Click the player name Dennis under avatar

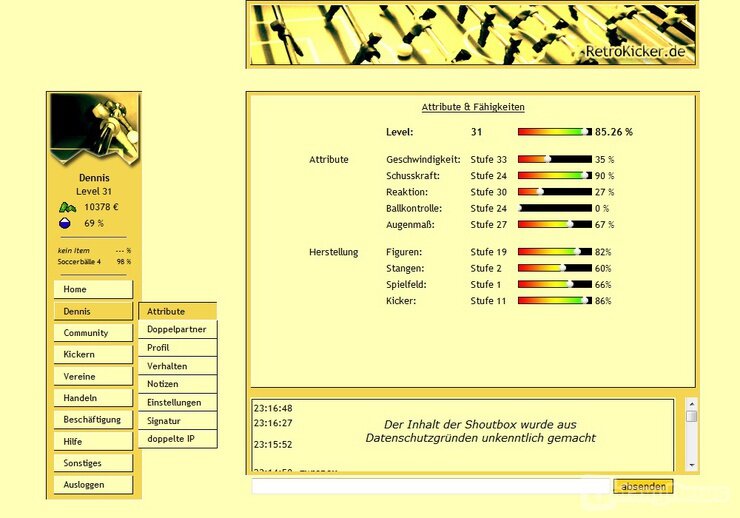tap(94, 178)
